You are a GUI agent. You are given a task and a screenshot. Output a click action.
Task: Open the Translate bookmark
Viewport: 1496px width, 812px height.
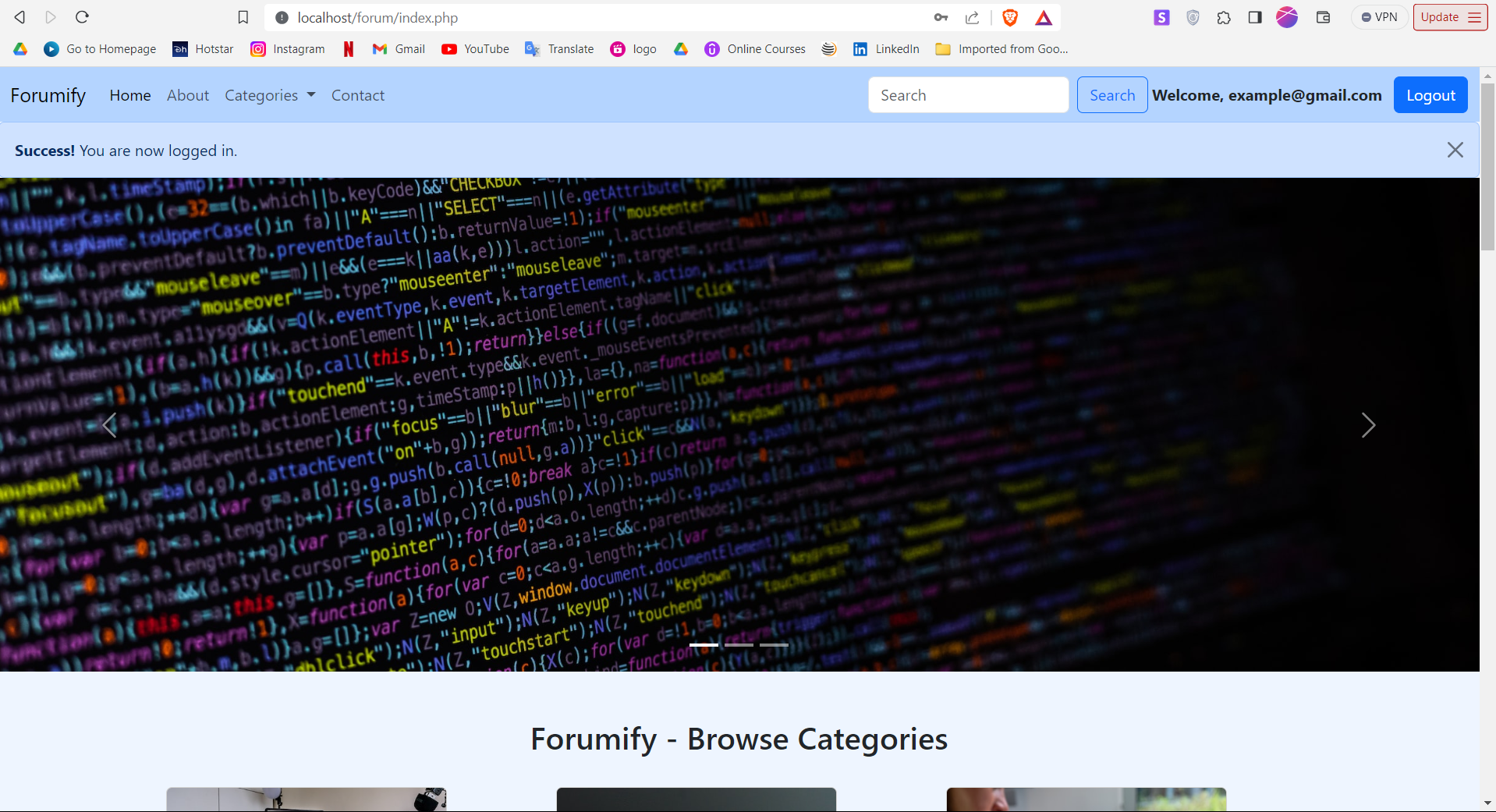tap(559, 49)
